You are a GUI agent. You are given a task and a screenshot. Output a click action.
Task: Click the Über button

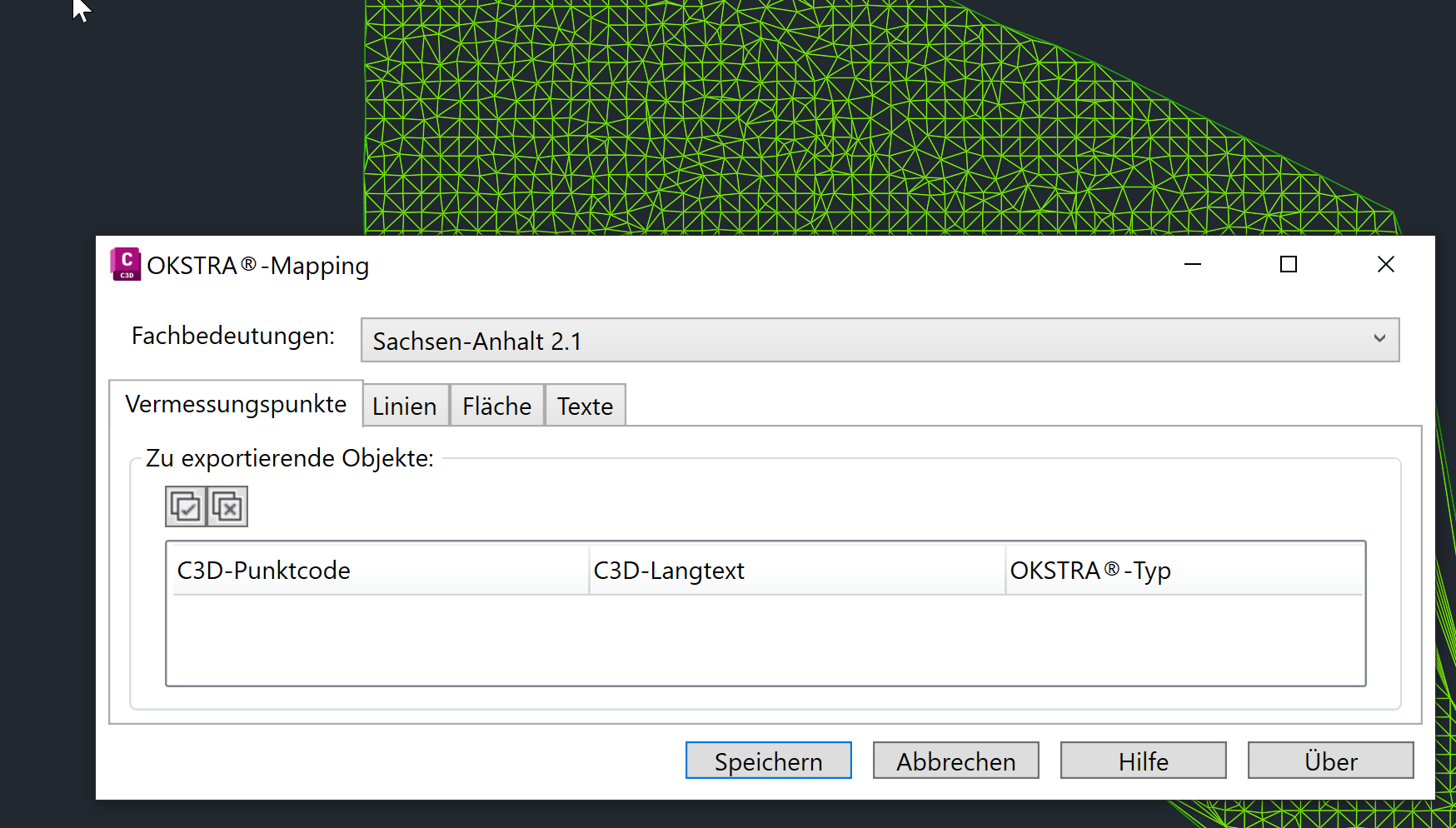pyautogui.click(x=1330, y=761)
